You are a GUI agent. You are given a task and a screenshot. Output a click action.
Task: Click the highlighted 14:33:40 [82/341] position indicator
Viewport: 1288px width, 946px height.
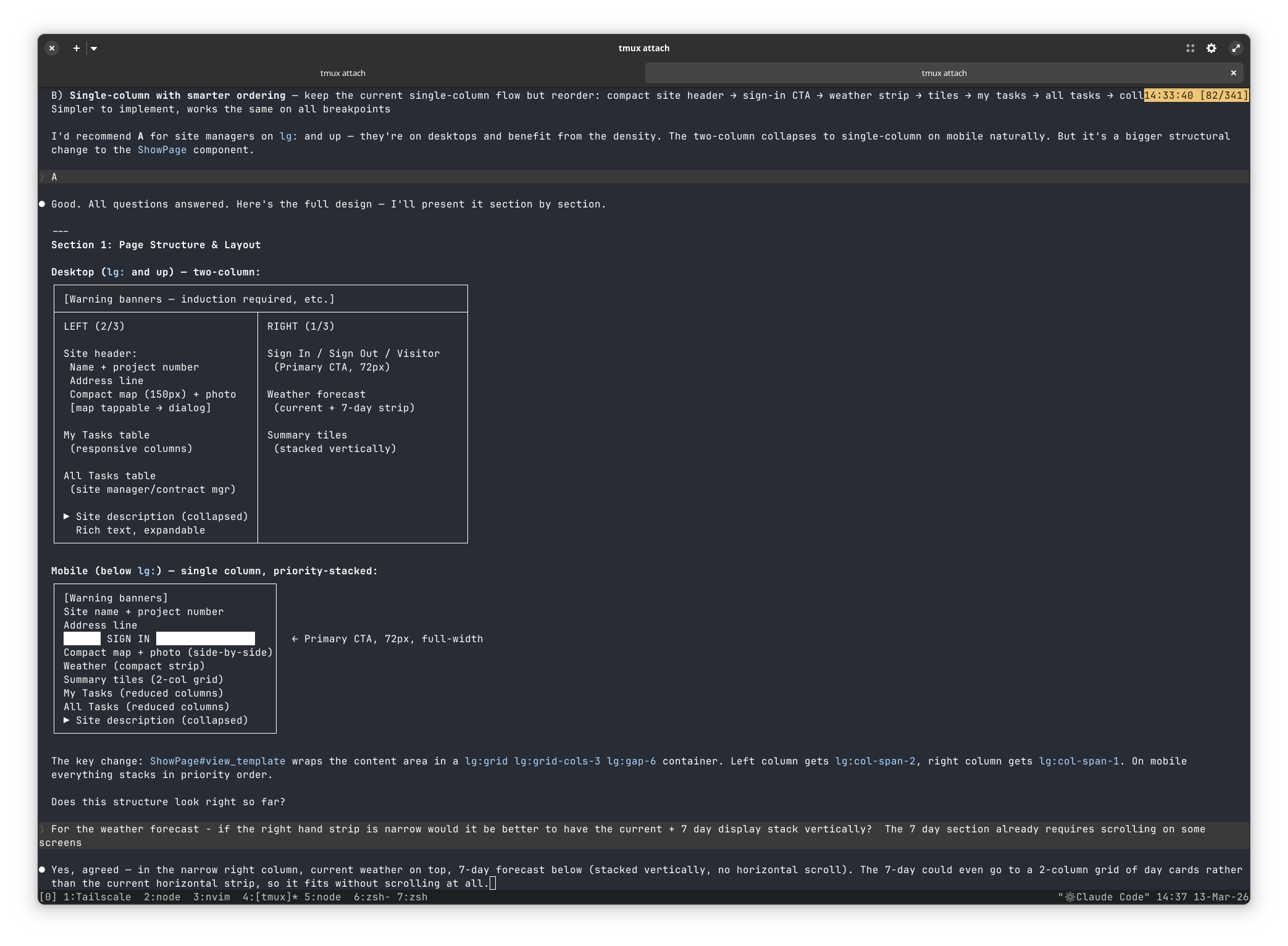tap(1195, 95)
